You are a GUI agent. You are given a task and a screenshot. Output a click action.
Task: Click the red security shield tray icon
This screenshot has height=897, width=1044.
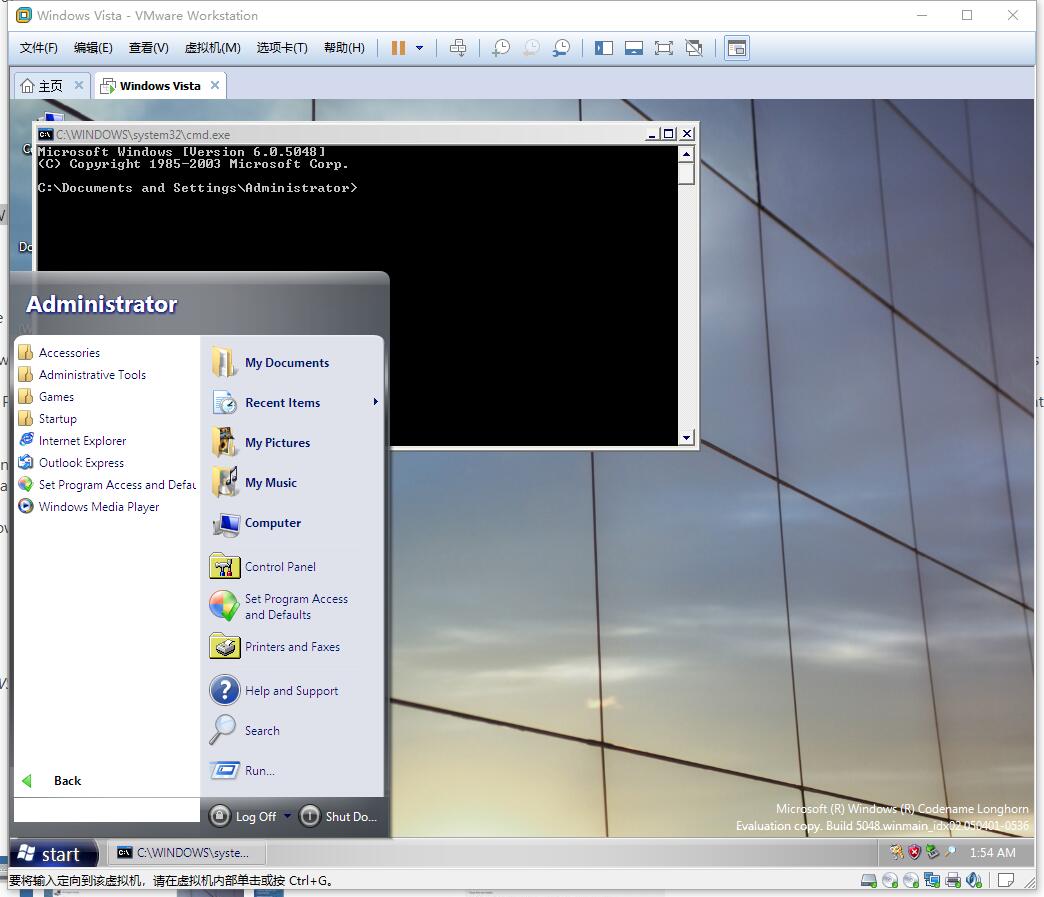(x=914, y=852)
